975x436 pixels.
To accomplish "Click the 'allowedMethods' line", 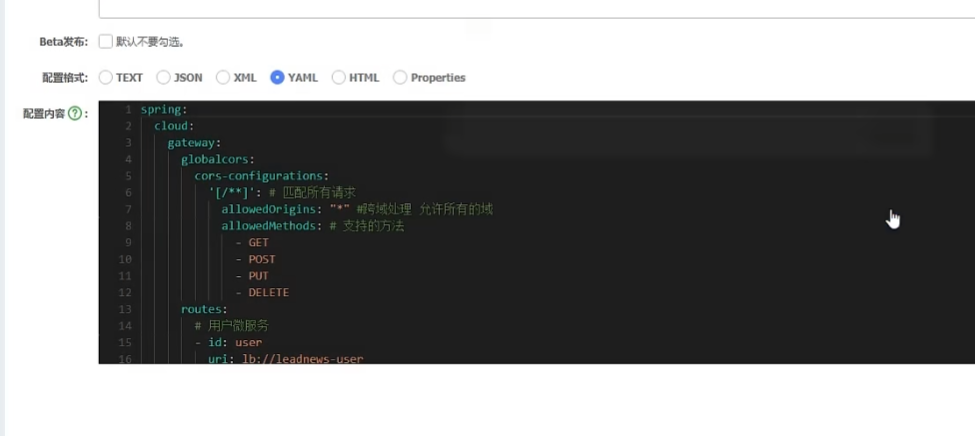I will pyautogui.click(x=313, y=226).
